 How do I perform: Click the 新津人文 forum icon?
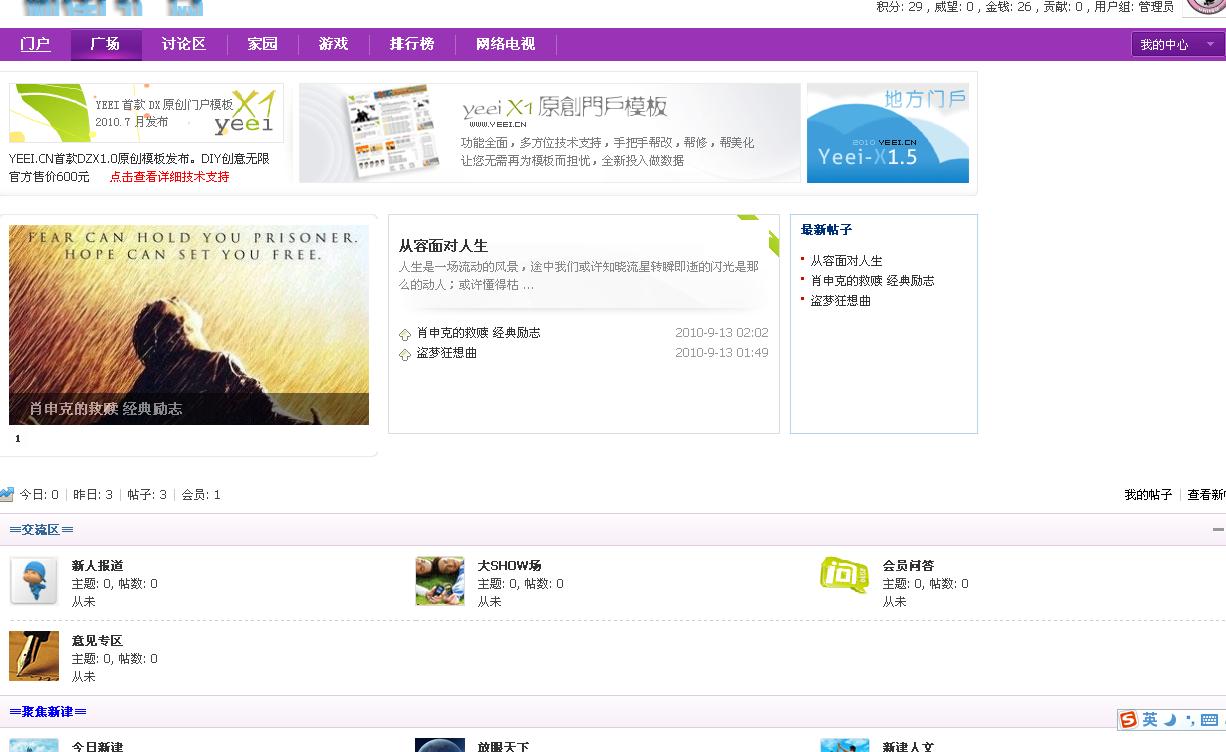pyautogui.click(x=845, y=746)
